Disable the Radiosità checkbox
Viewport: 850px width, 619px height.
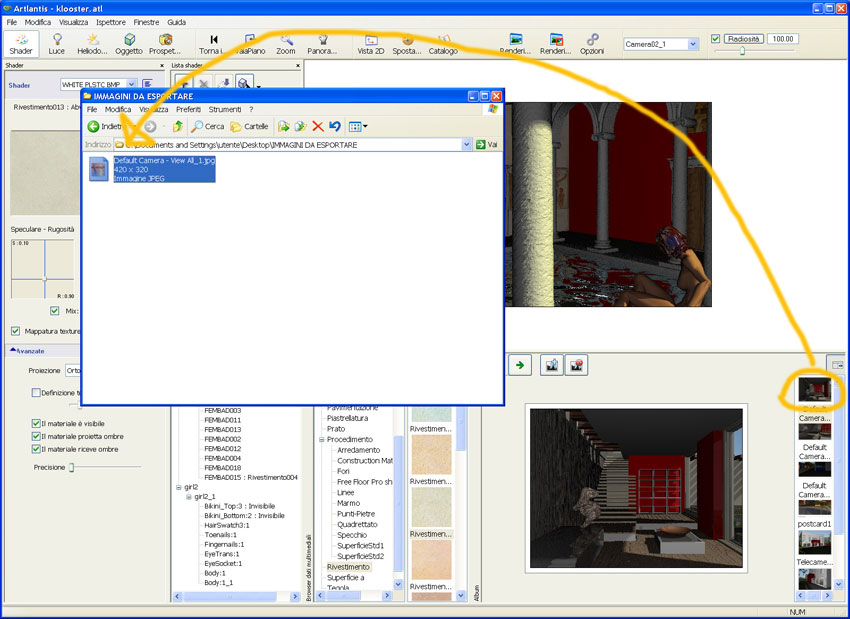716,39
